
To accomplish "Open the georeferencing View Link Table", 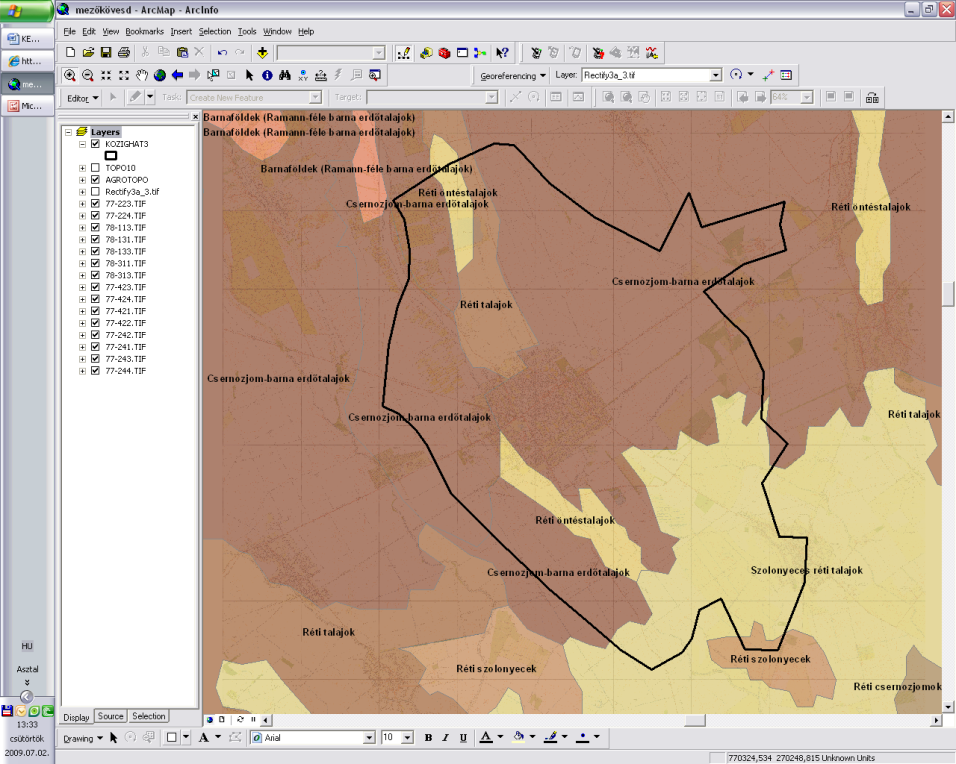I will coord(787,75).
